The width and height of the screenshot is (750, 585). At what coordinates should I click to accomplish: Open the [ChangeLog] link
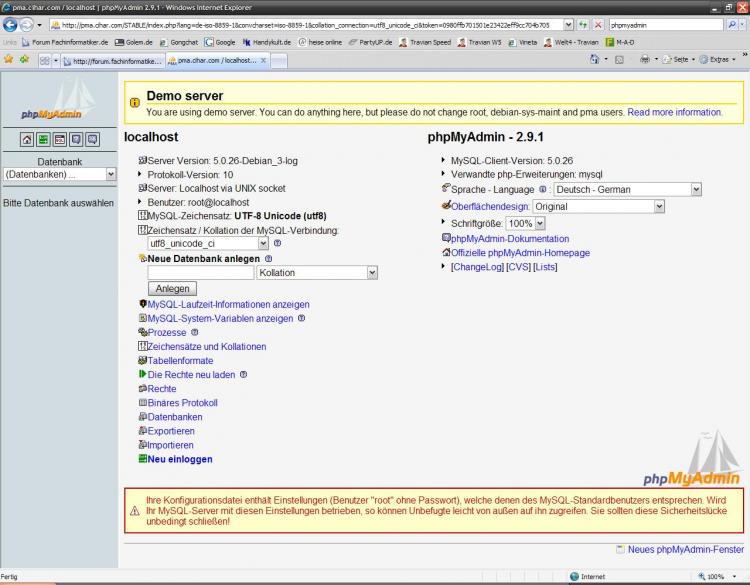tap(477, 266)
